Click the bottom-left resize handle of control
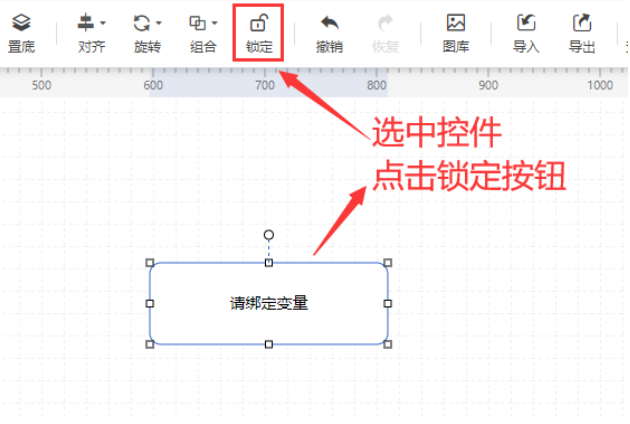This screenshot has width=630, height=424. tap(150, 344)
